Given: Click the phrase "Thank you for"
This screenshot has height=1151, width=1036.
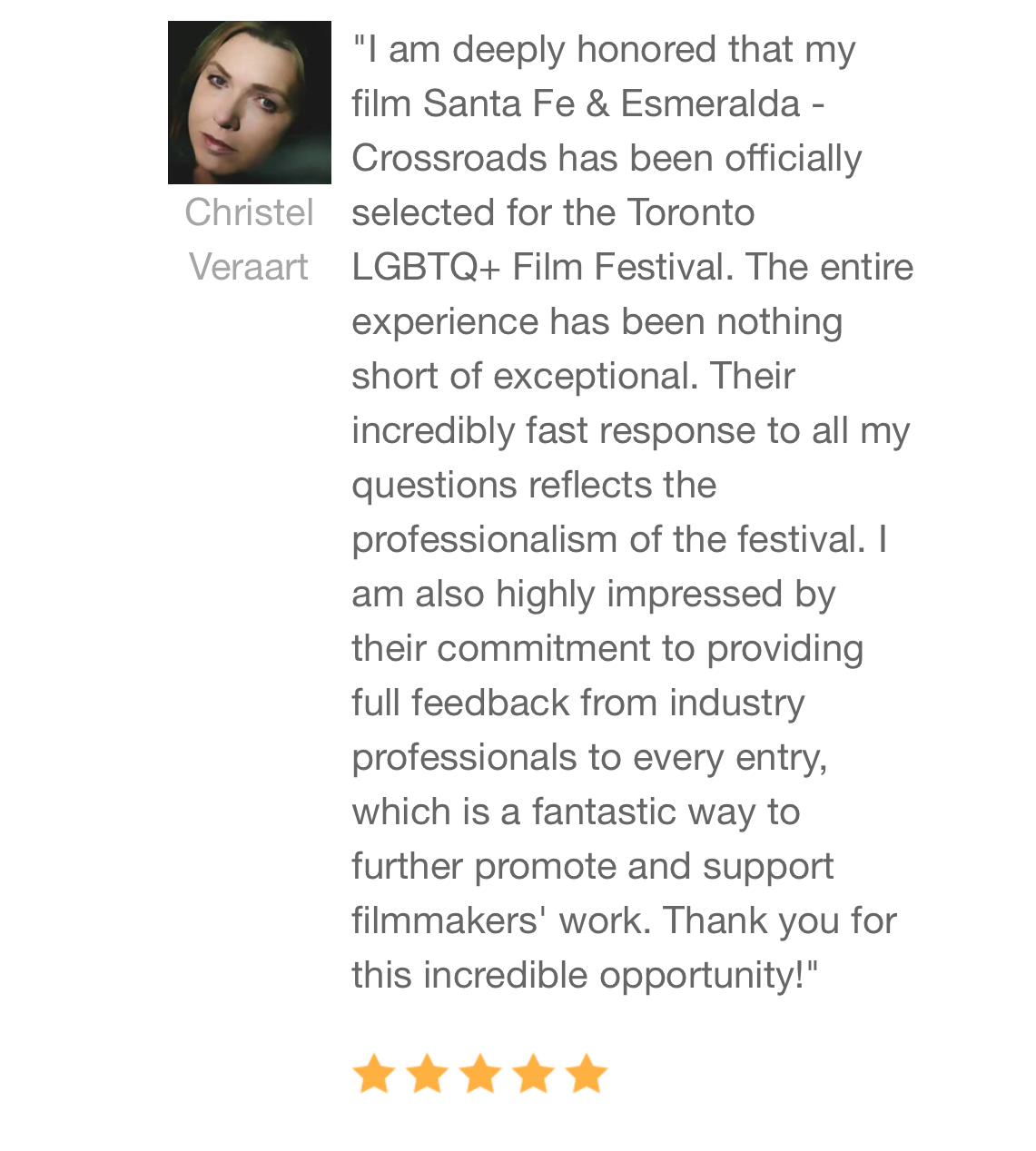Looking at the screenshot, I should point(780,920).
